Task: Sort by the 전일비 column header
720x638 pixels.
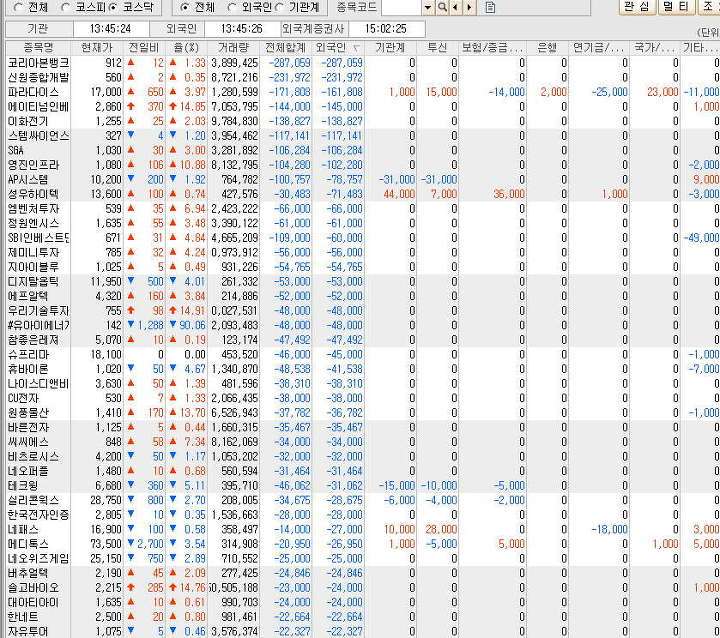Action: click(x=144, y=47)
